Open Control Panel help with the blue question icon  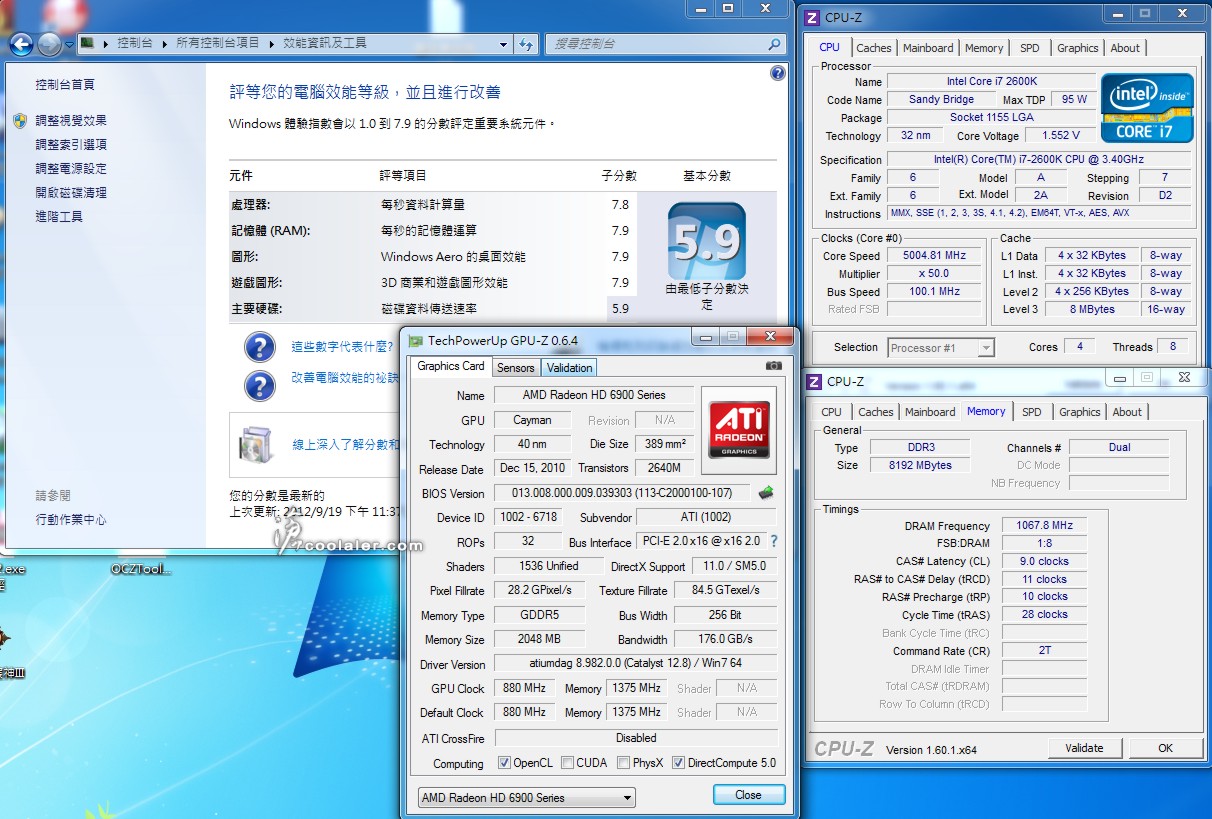tap(778, 73)
